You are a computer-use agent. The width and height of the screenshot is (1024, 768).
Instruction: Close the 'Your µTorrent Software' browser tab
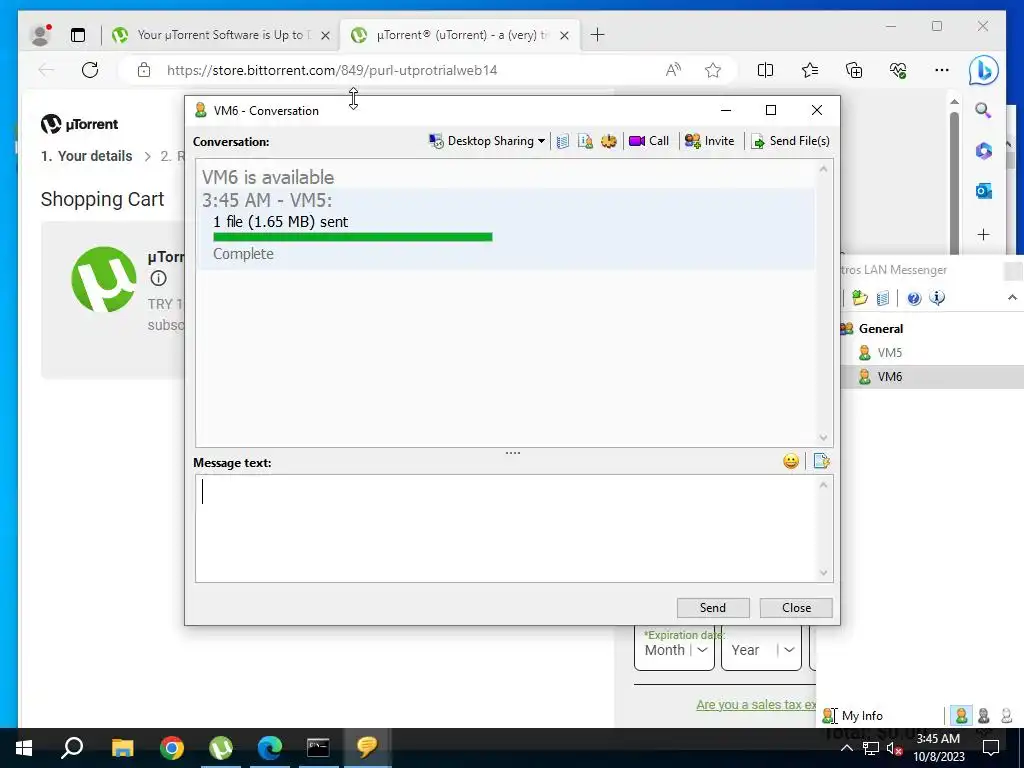(x=325, y=35)
